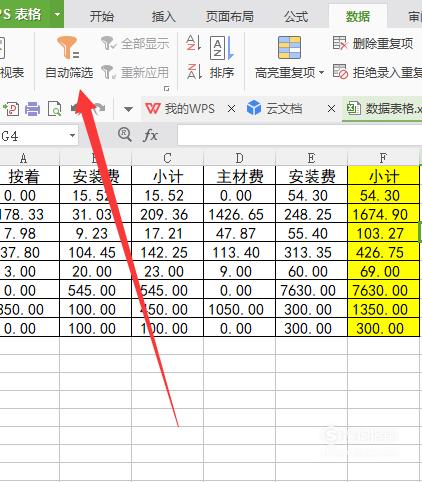Click cell containing 209.36
Viewport: 422px width, 482px height.
(167, 214)
